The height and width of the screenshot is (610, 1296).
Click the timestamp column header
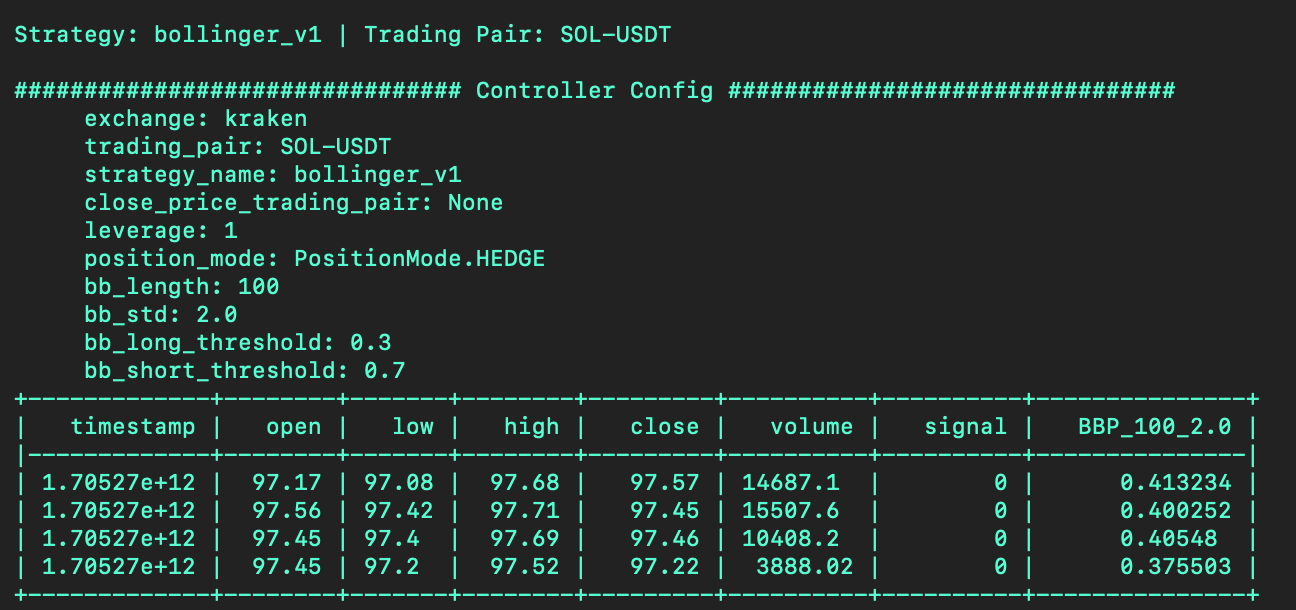coord(132,427)
